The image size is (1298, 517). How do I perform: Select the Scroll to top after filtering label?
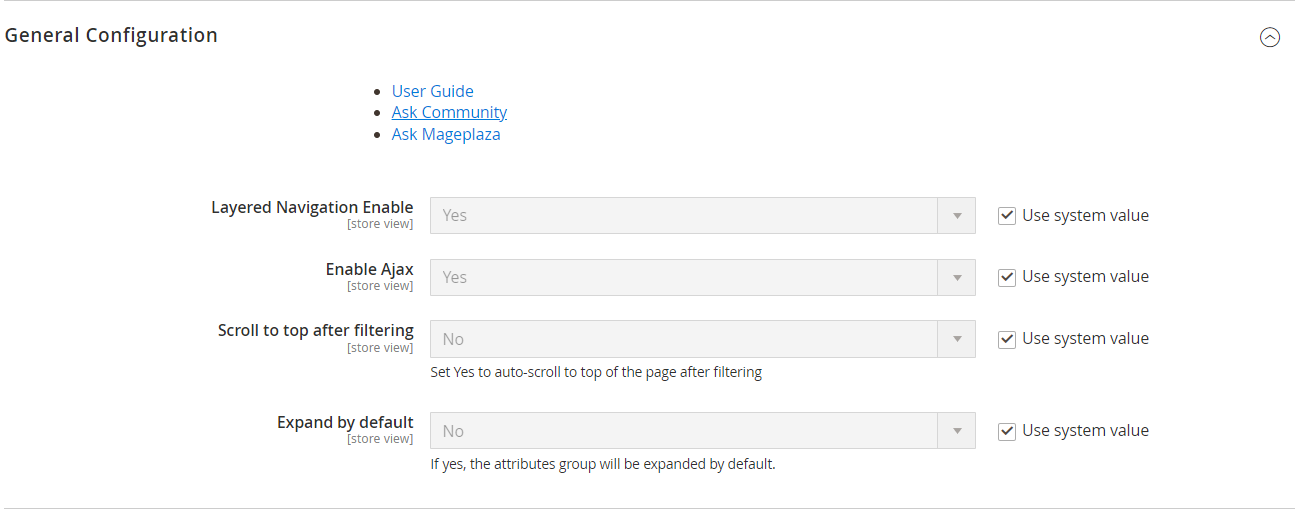point(315,330)
